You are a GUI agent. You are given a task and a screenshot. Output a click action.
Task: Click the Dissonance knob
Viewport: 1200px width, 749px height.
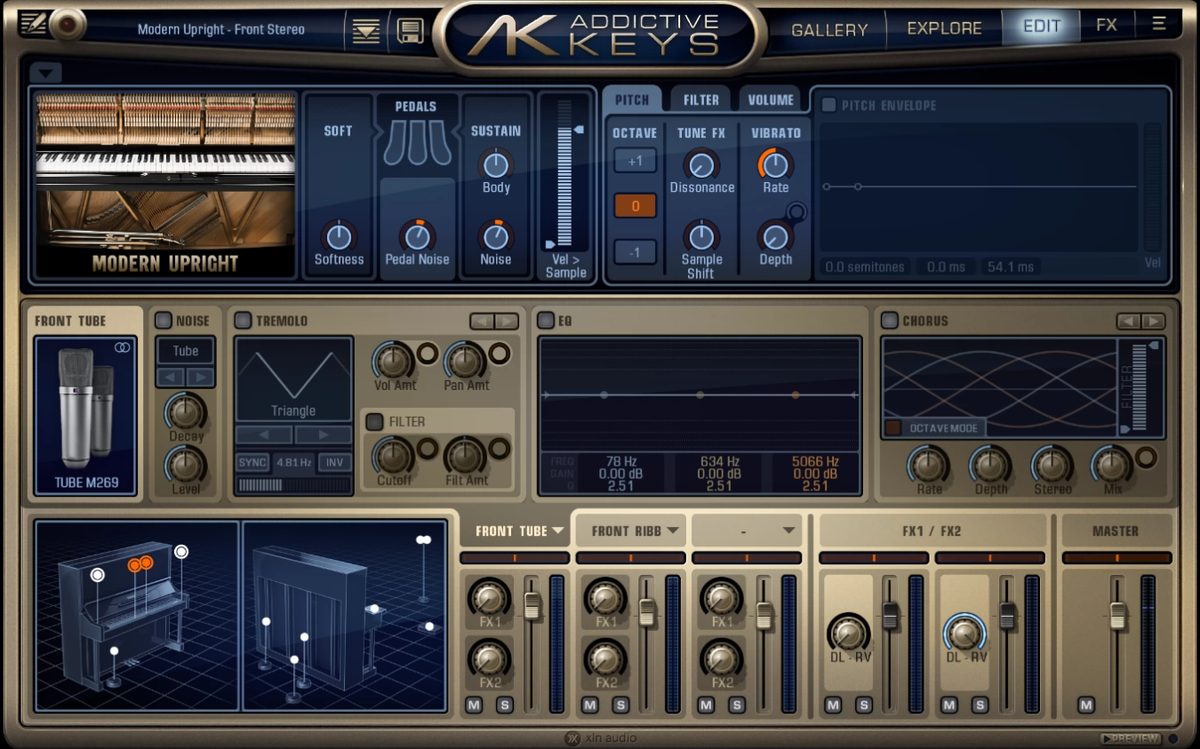pyautogui.click(x=702, y=164)
